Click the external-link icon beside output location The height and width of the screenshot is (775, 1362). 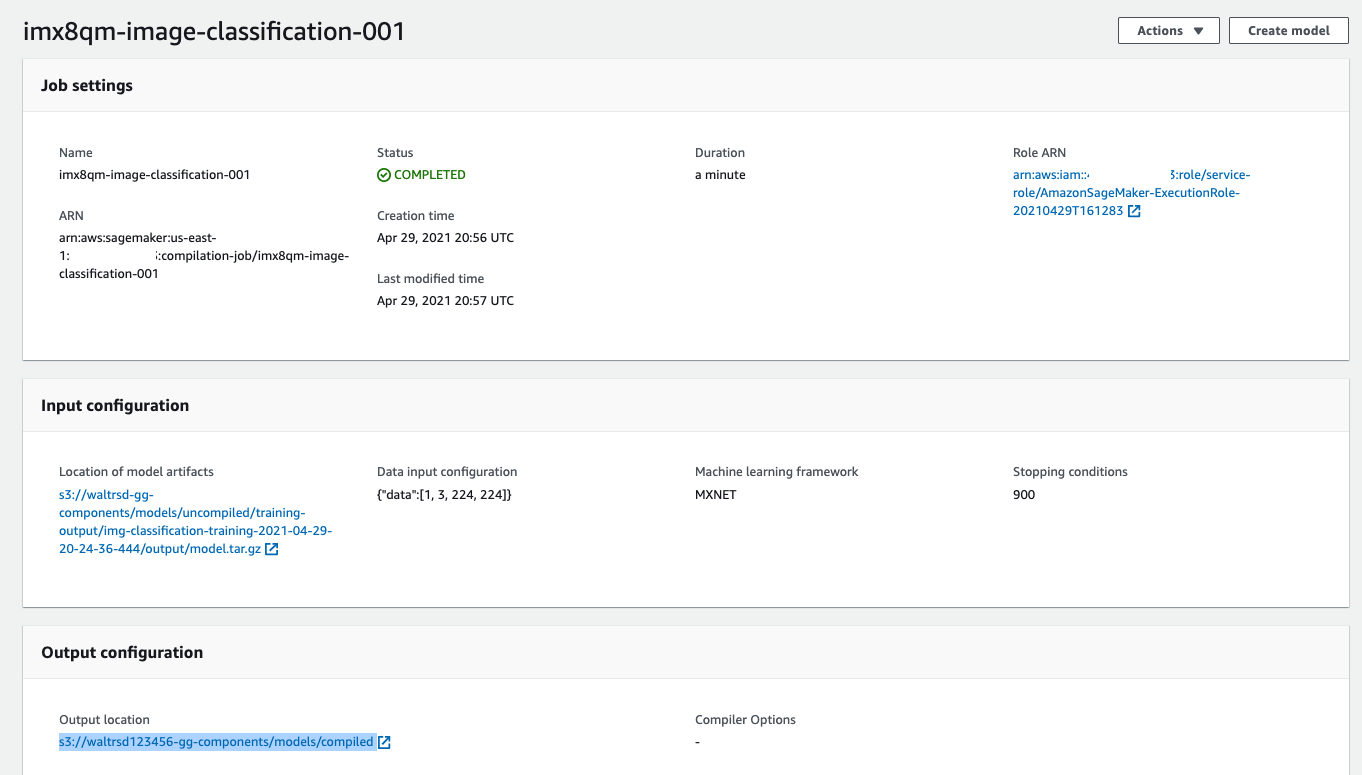click(385, 742)
